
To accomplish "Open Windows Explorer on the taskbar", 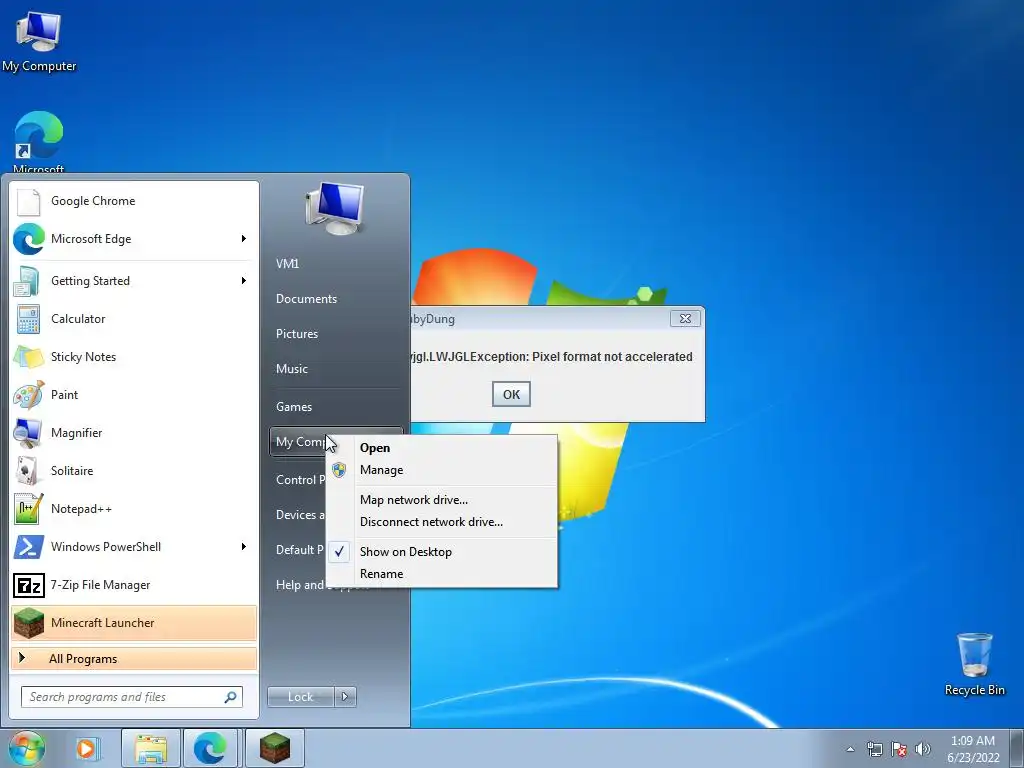I will (151, 748).
